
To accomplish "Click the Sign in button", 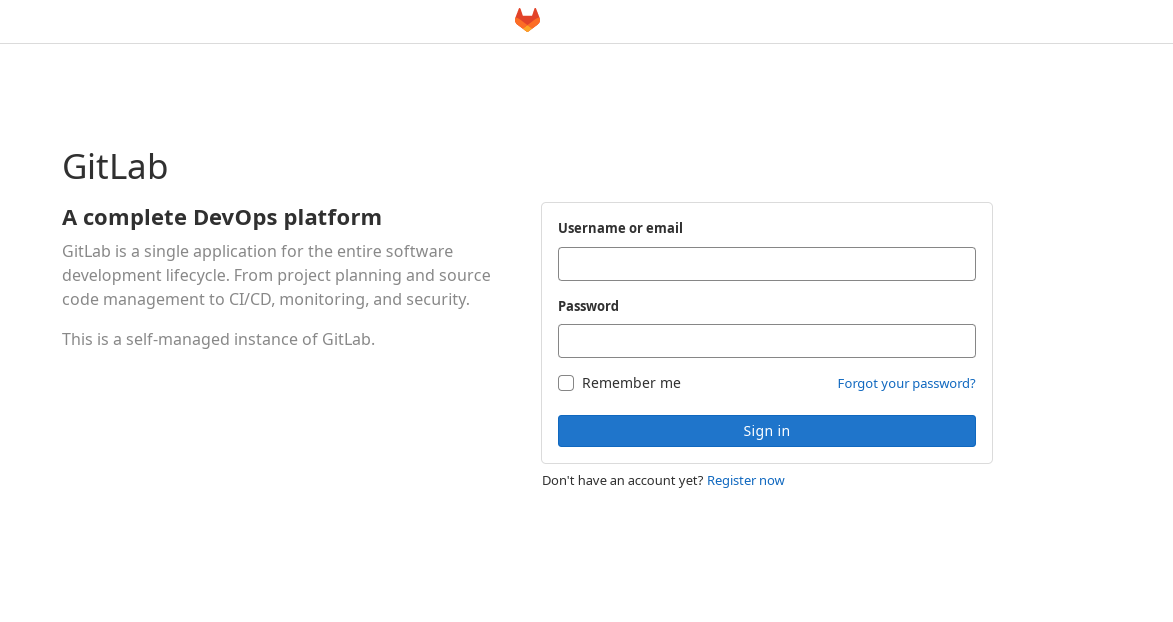I will pos(766,430).
